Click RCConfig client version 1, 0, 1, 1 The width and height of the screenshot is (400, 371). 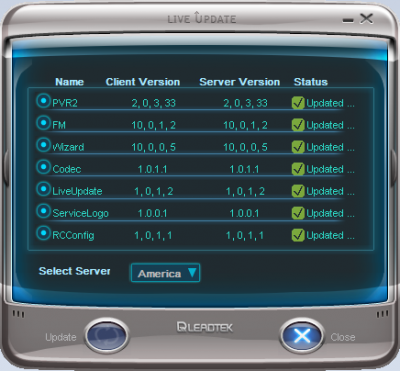pyautogui.click(x=153, y=235)
